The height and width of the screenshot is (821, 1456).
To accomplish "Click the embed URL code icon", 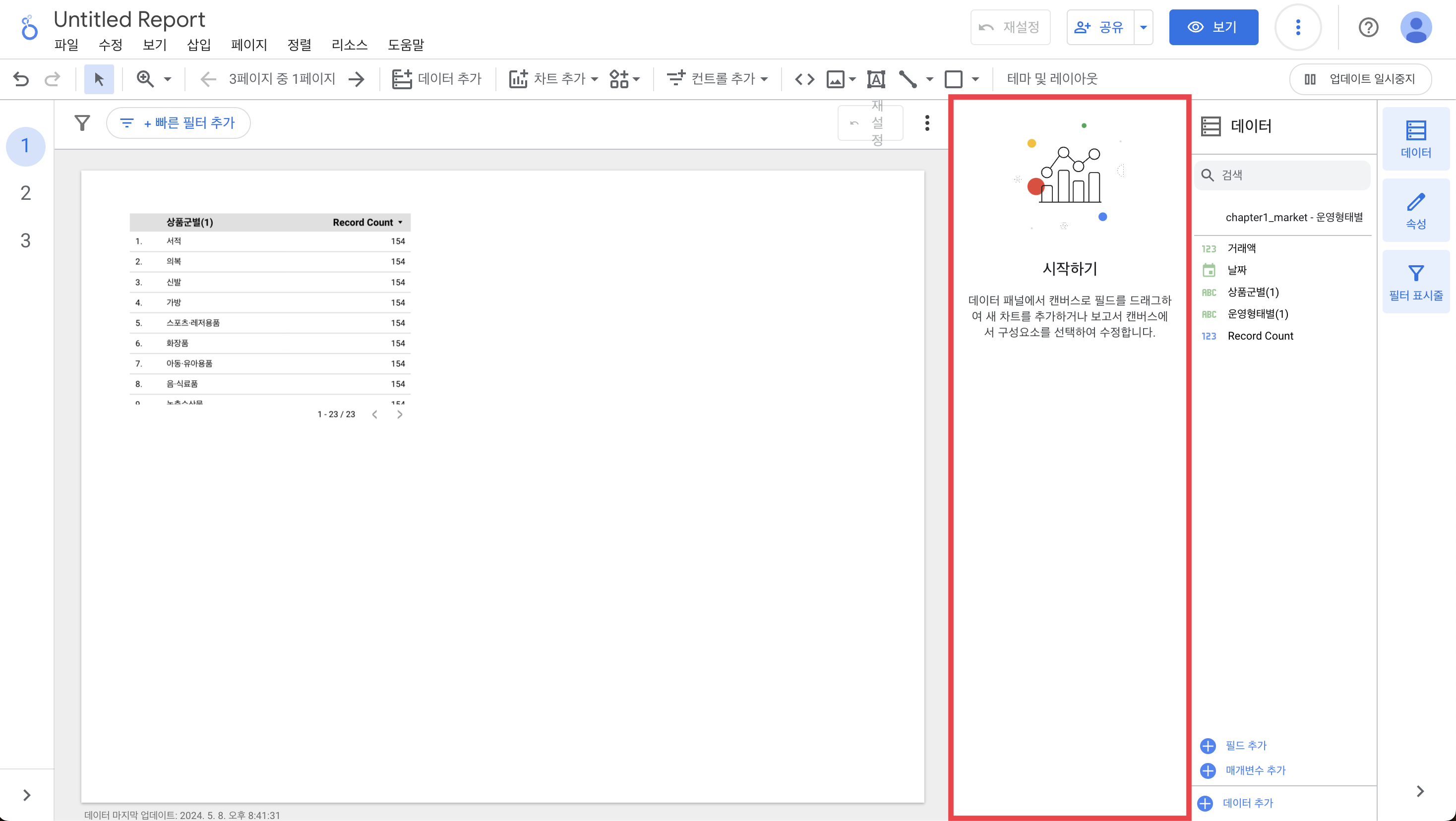I will click(x=804, y=78).
